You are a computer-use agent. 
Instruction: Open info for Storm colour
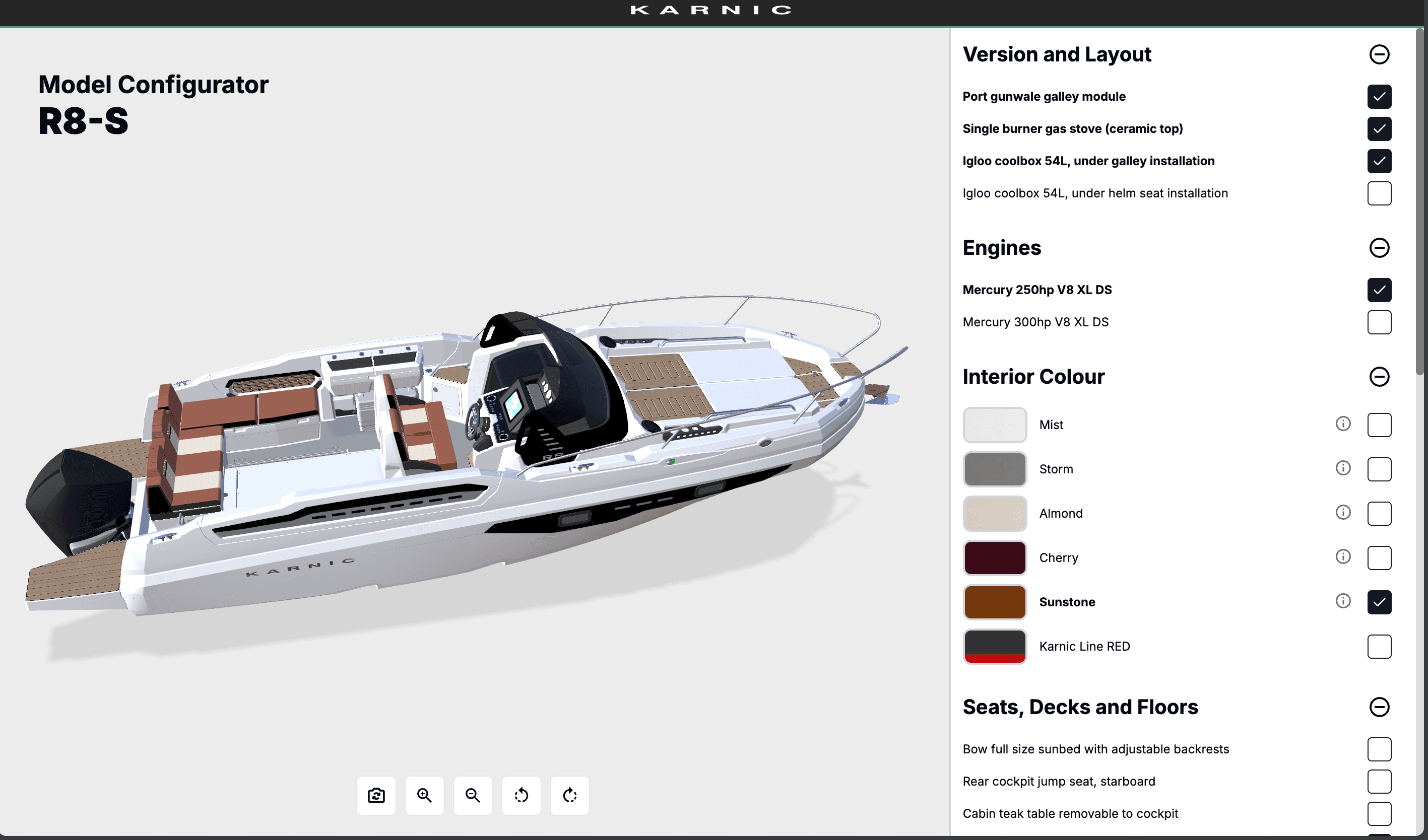click(x=1343, y=468)
